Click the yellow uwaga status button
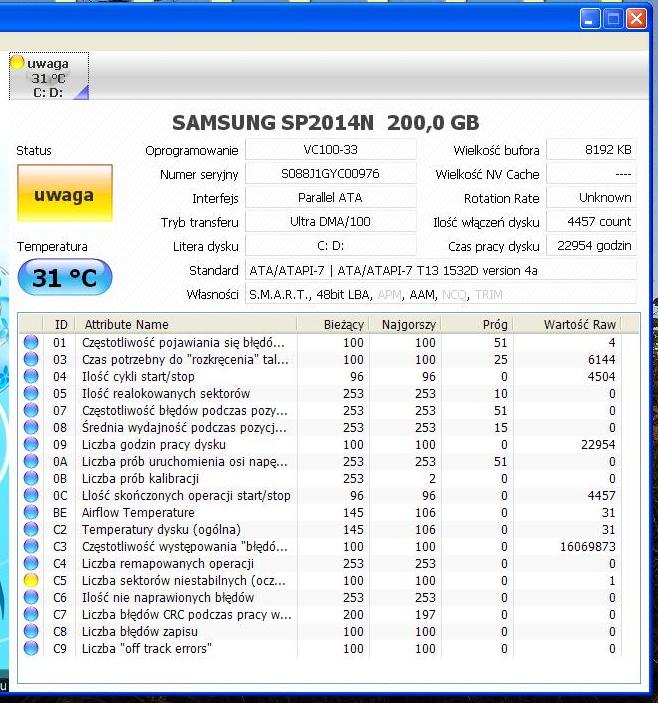 point(65,193)
